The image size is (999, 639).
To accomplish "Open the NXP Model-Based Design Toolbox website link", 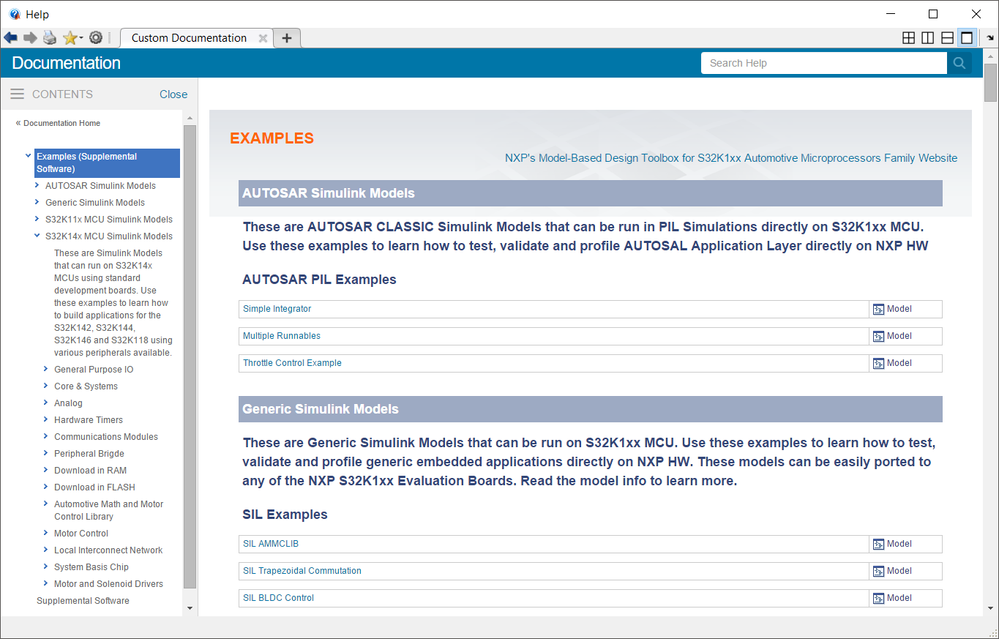I will point(731,158).
